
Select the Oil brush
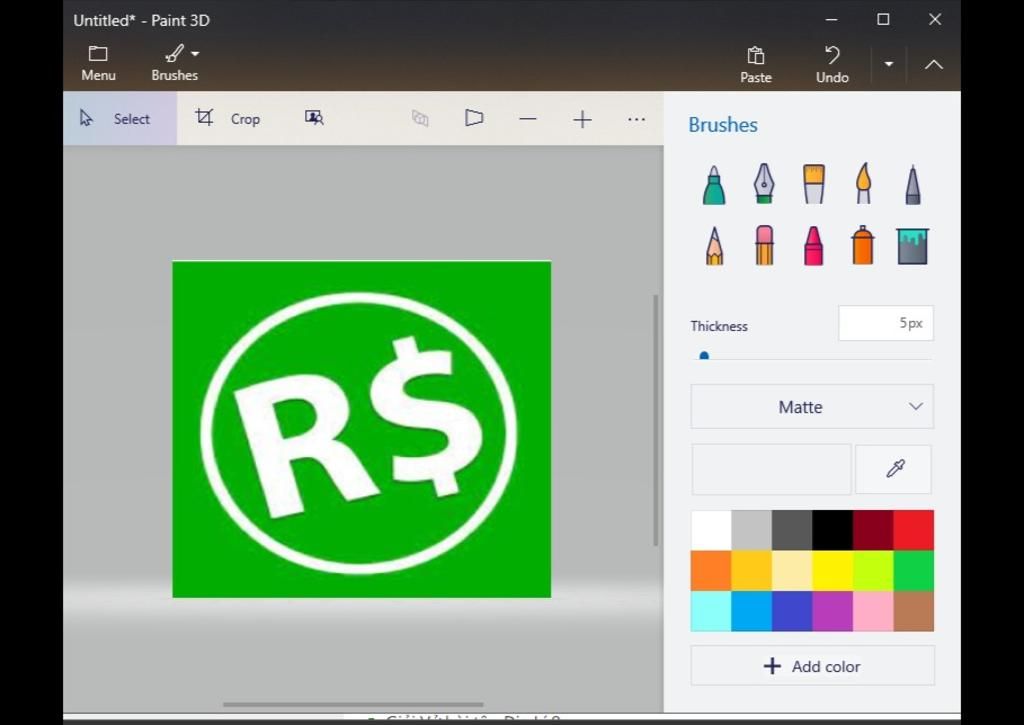point(814,184)
